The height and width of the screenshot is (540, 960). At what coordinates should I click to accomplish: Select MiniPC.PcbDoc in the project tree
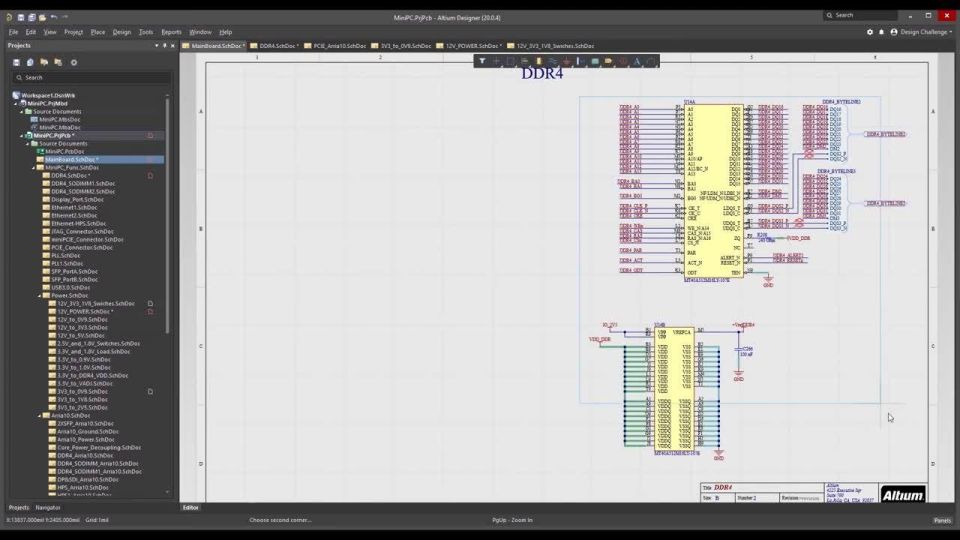pyautogui.click(x=64, y=151)
